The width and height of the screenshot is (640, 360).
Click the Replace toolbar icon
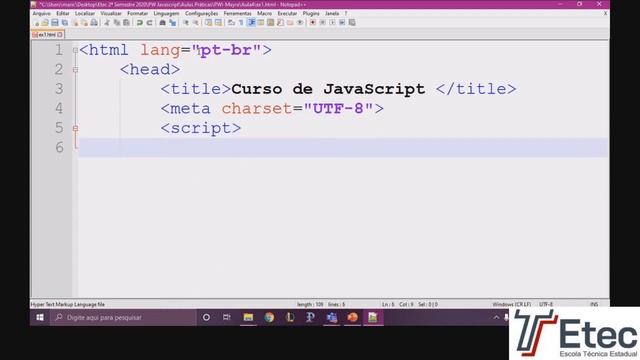point(172,23)
